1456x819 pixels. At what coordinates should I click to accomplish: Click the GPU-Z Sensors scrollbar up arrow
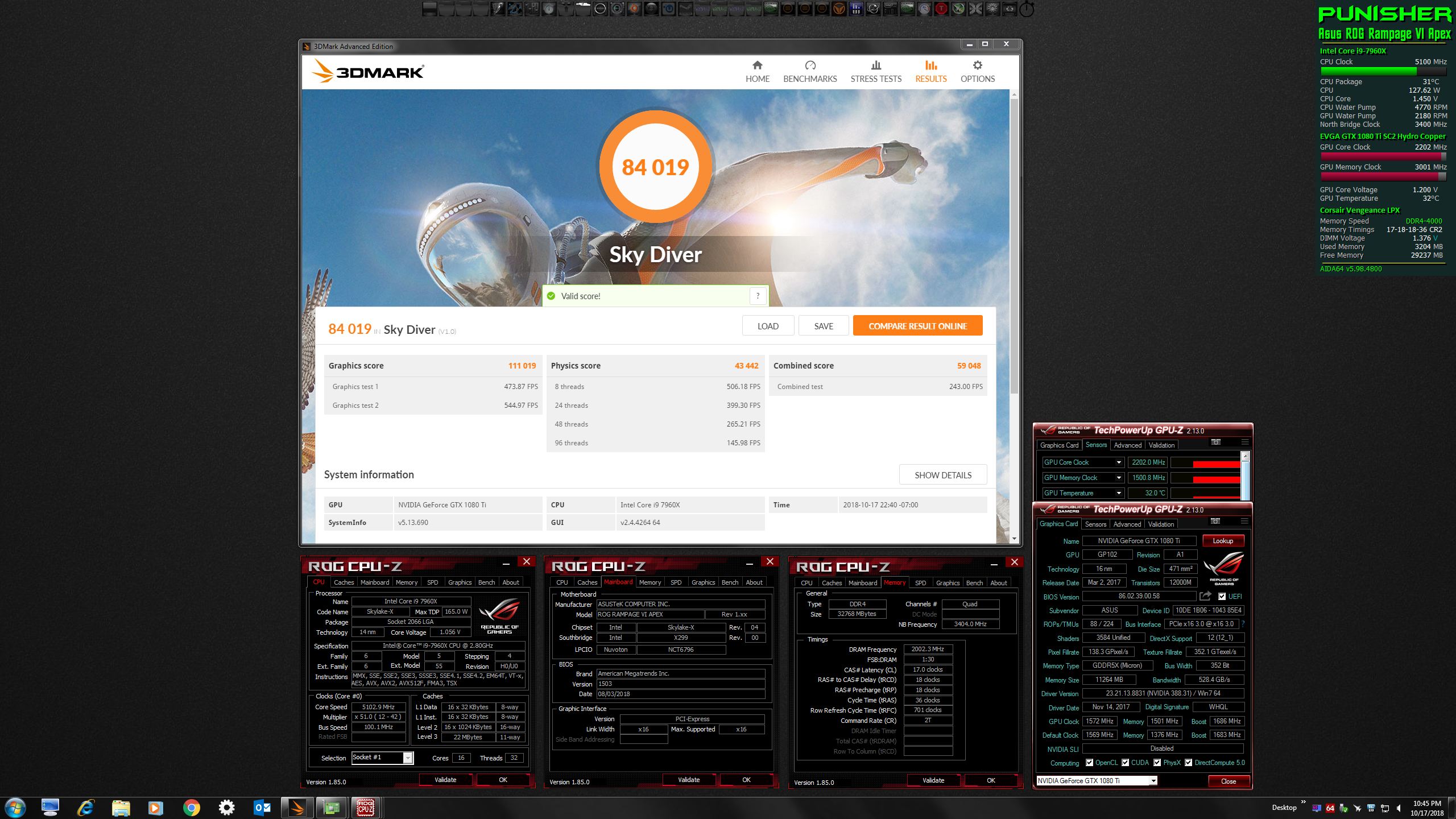(x=1245, y=456)
